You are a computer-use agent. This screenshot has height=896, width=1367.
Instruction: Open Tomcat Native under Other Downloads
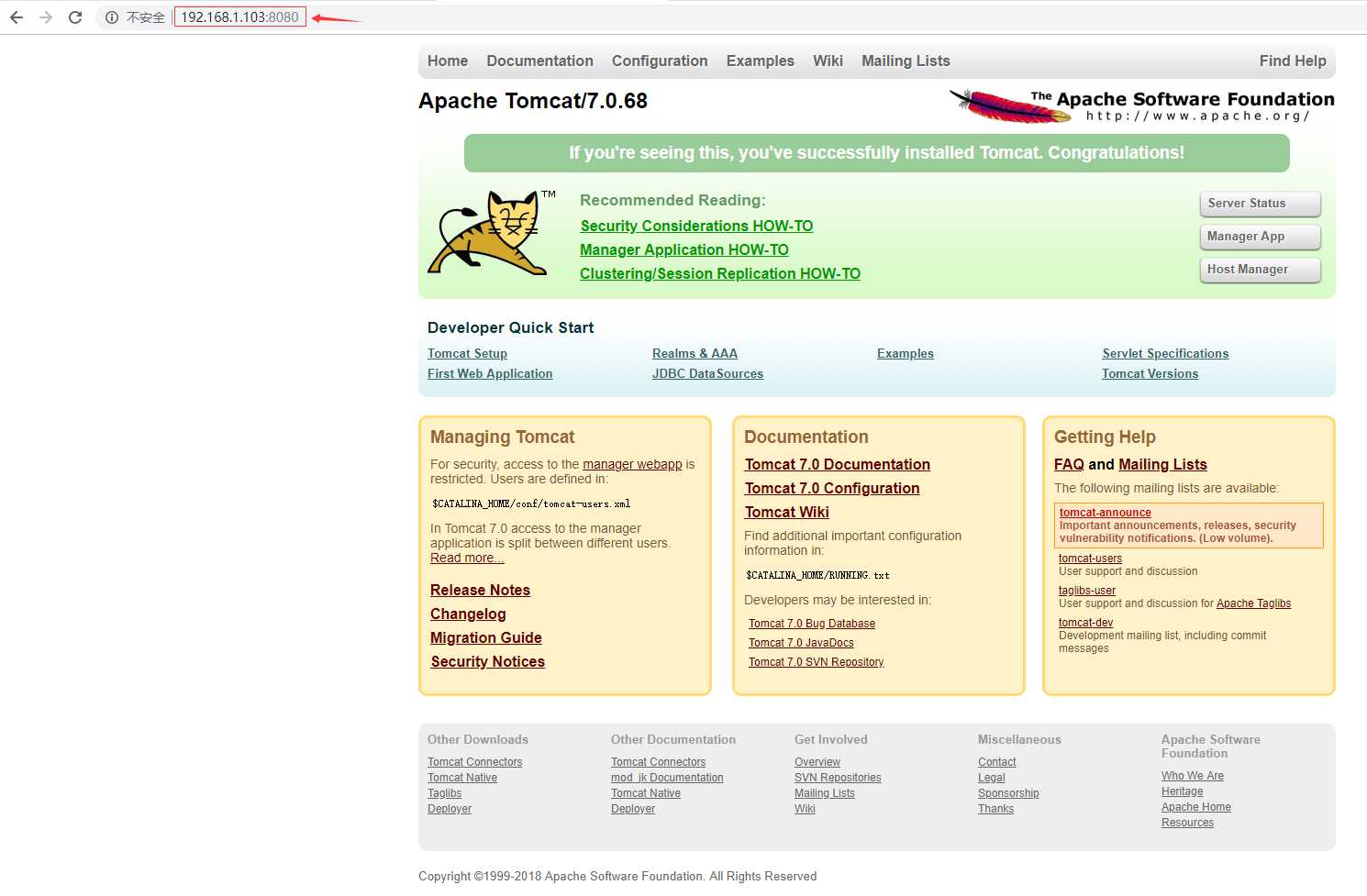[x=462, y=778]
